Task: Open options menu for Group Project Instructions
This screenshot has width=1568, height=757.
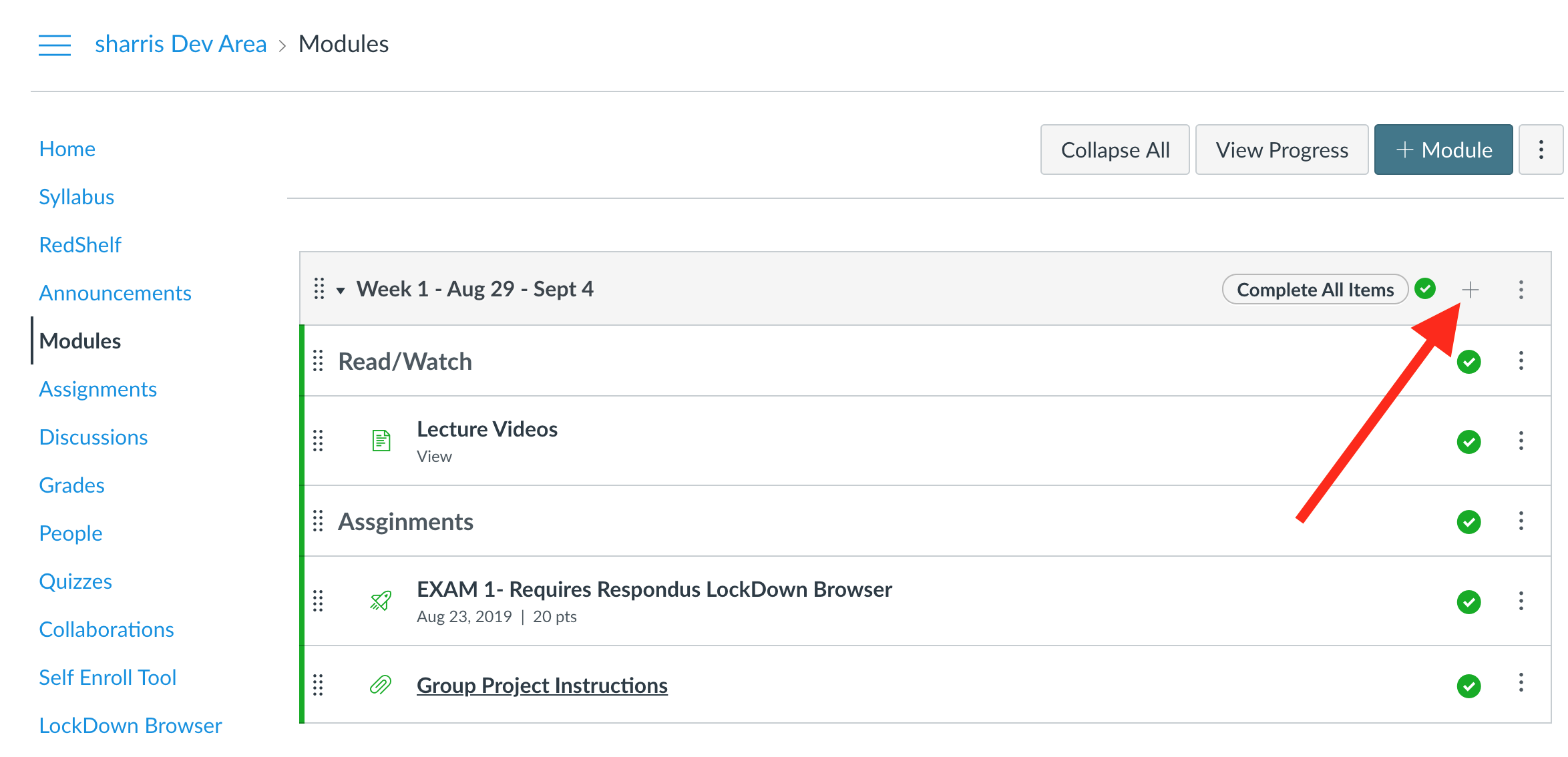Action: tap(1521, 682)
